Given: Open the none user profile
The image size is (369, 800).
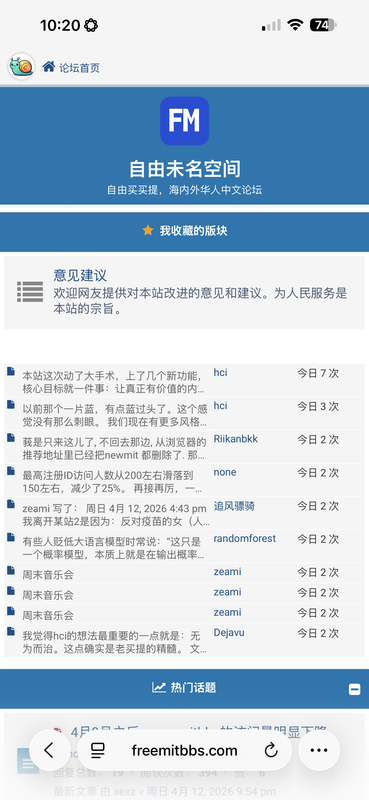Looking at the screenshot, I should point(225,472).
